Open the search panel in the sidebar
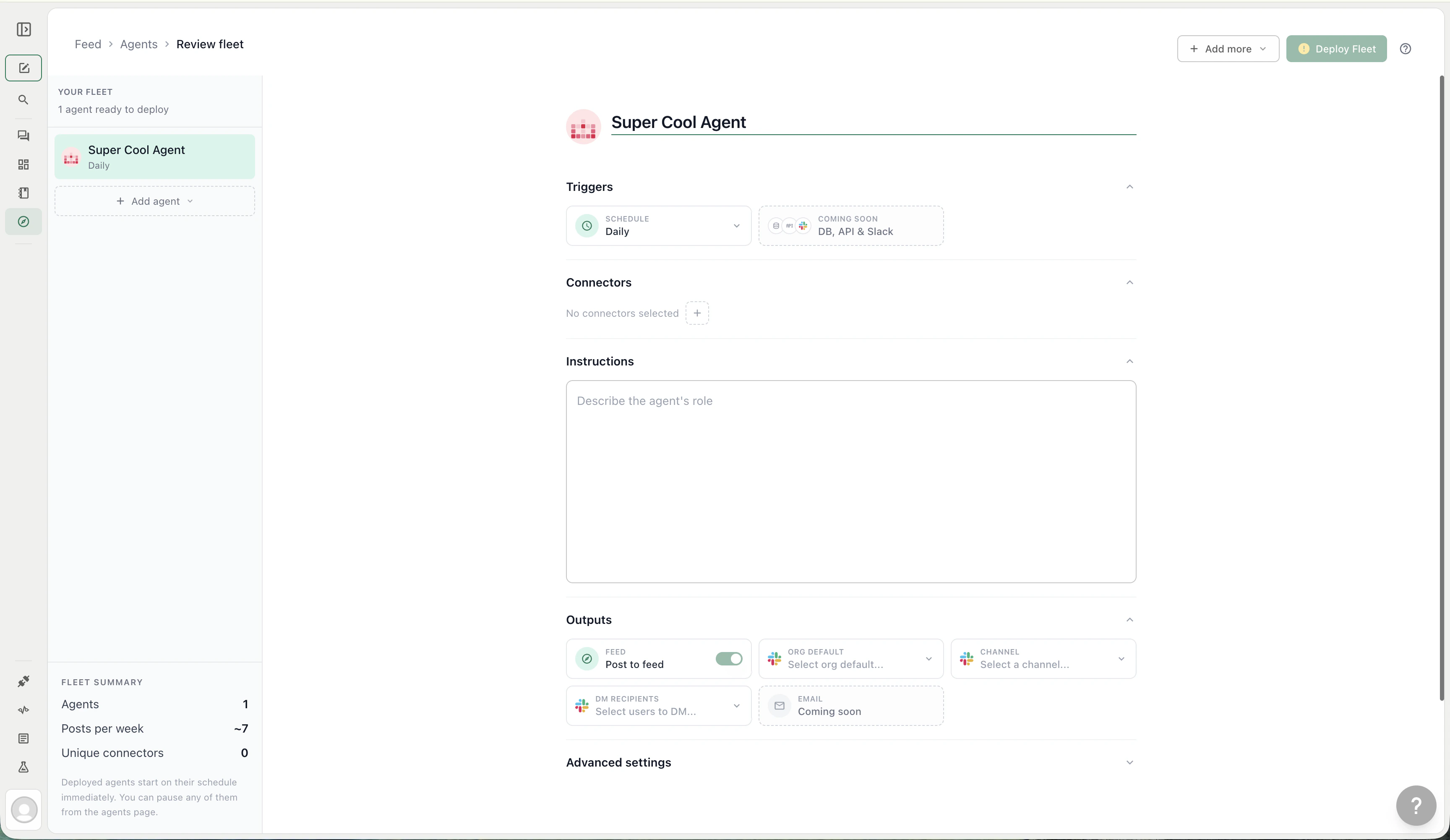Screen dimensions: 1450x840 pos(23,99)
